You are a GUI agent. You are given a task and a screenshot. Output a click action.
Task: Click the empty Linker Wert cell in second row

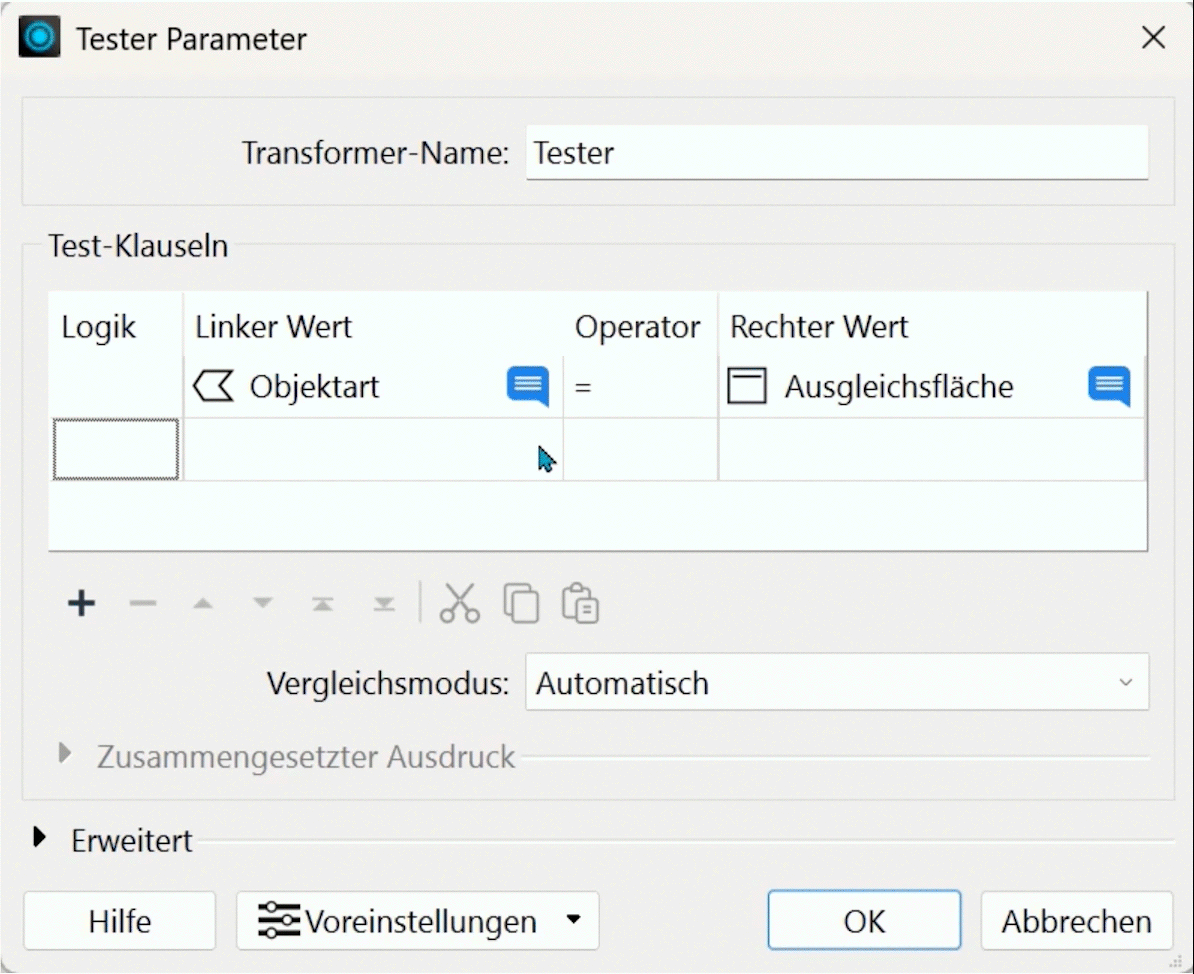pos(373,449)
